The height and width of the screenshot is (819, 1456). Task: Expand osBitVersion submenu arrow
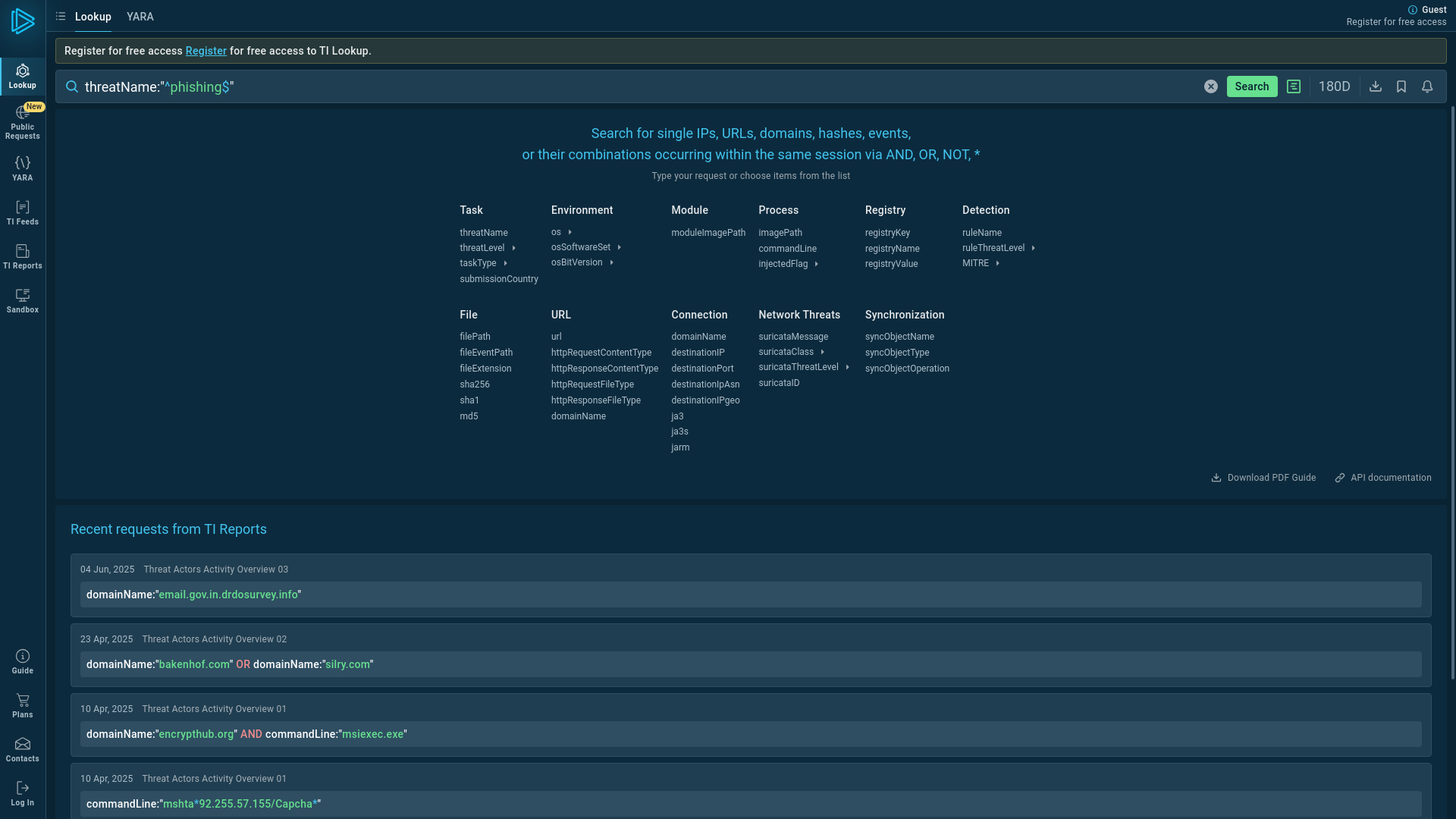pos(612,262)
